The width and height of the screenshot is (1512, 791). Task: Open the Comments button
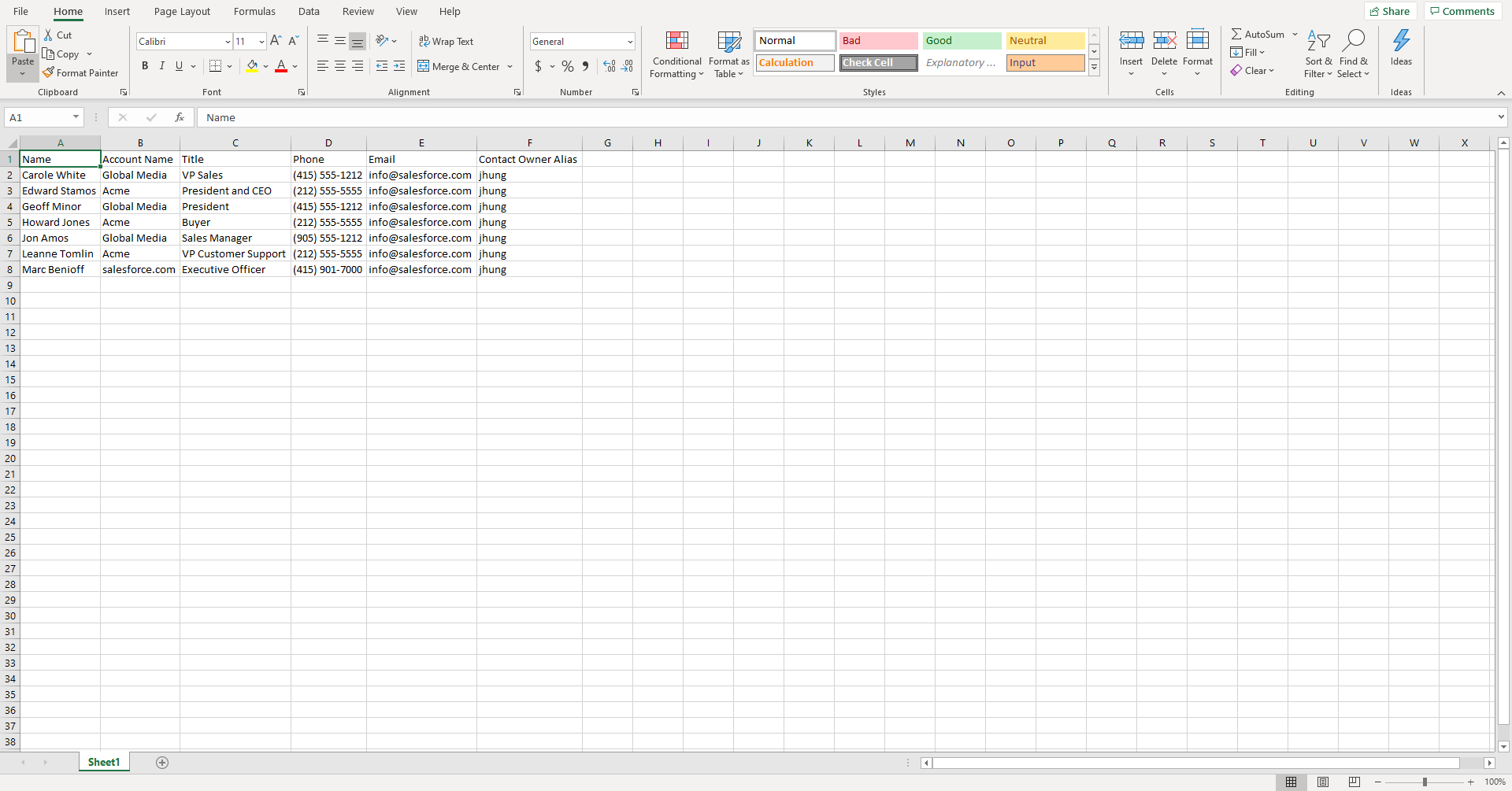click(x=1462, y=11)
